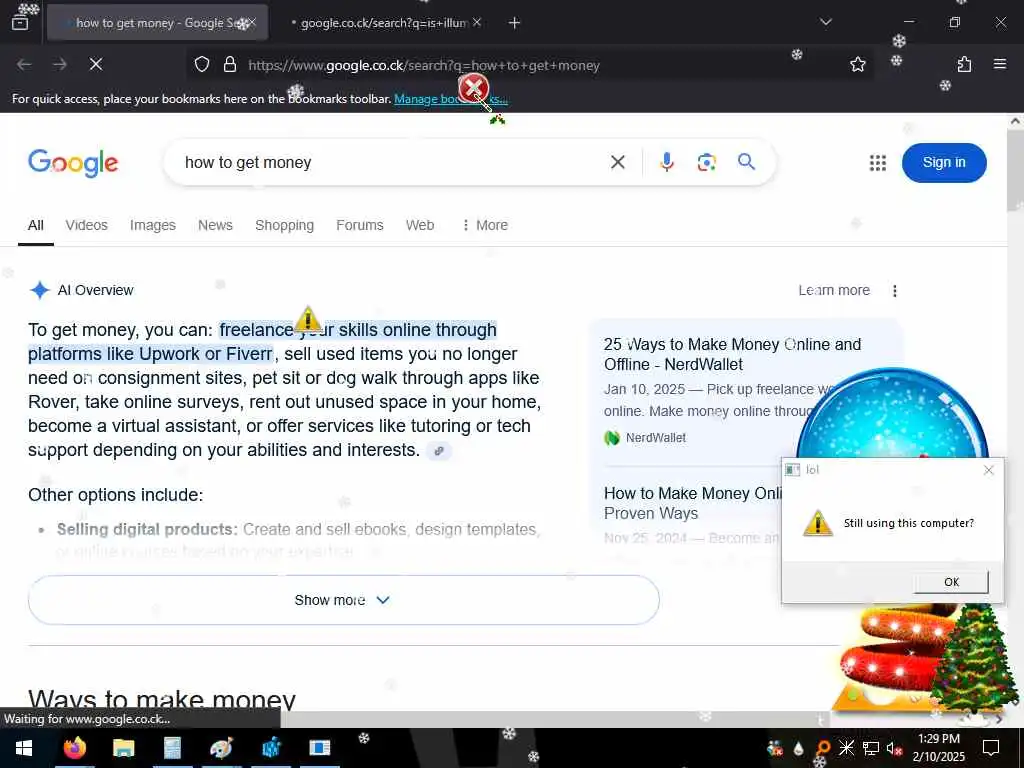This screenshot has height=768, width=1024.
Task: Click OK in the lol dialog
Action: point(951,582)
